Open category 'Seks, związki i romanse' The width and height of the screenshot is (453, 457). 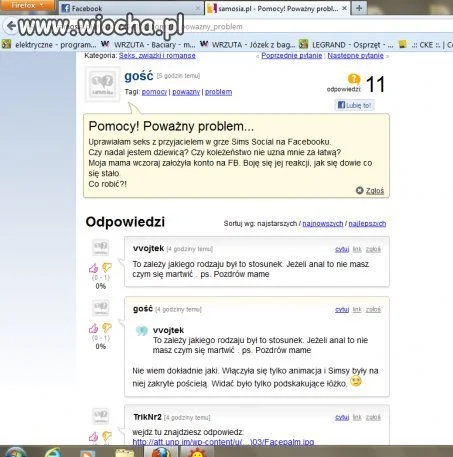pyautogui.click(x=157, y=55)
